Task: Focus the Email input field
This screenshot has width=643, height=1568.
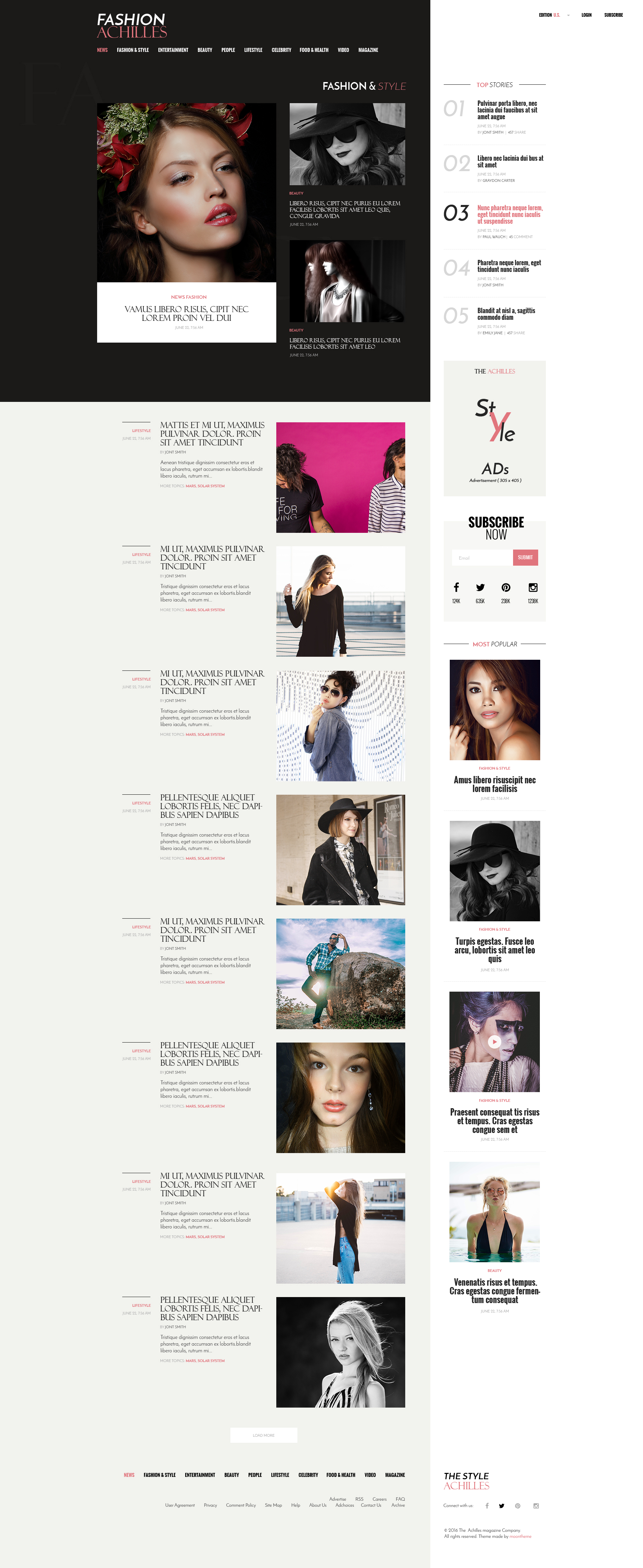Action: (x=482, y=558)
